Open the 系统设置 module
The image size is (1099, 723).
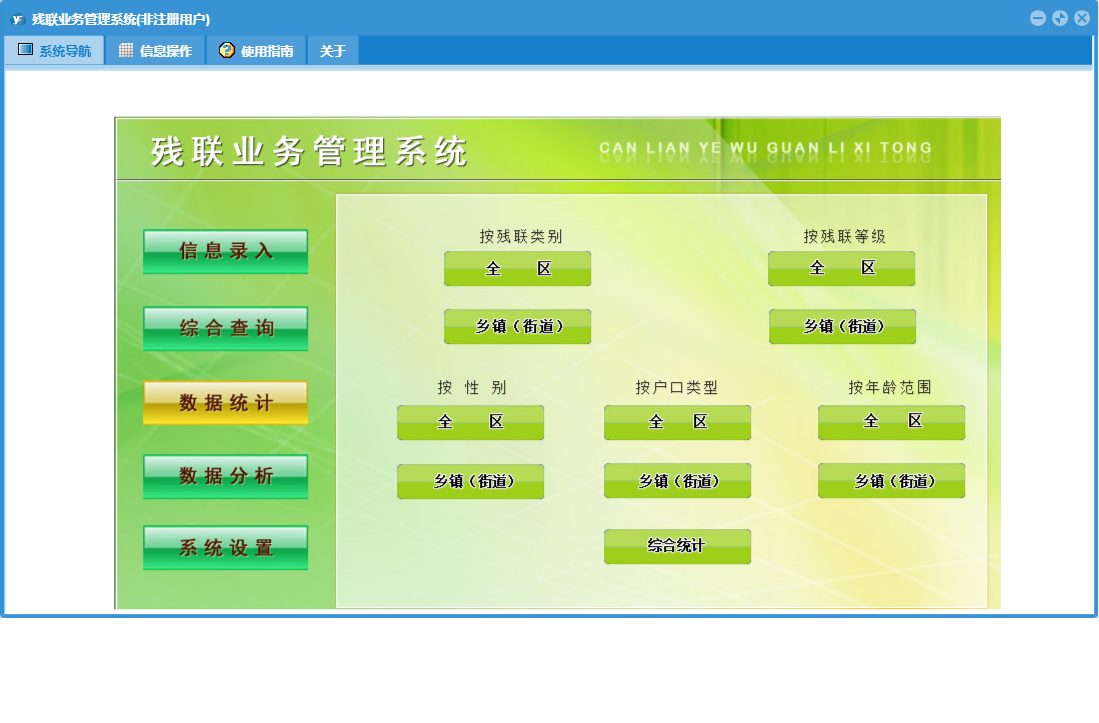(226, 548)
